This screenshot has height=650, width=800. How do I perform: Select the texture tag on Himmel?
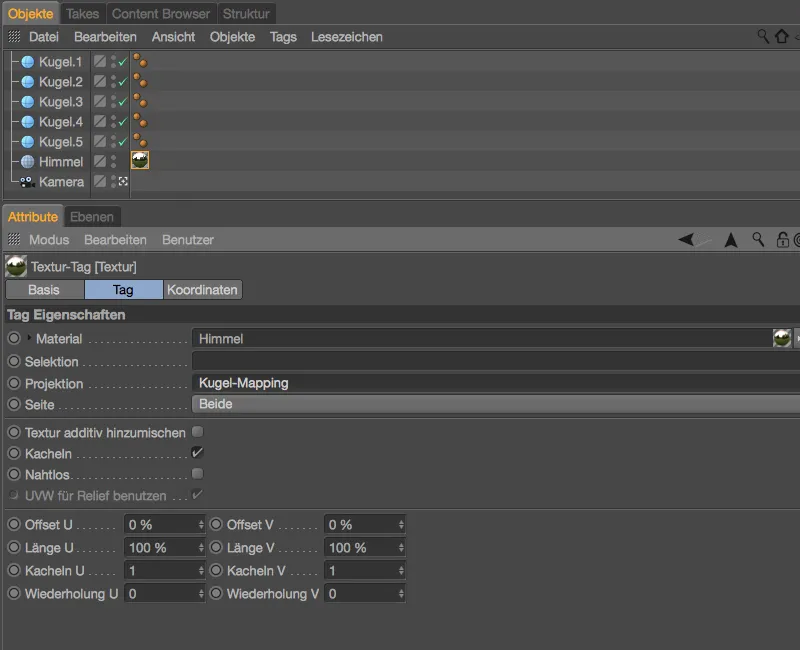pyautogui.click(x=140, y=160)
